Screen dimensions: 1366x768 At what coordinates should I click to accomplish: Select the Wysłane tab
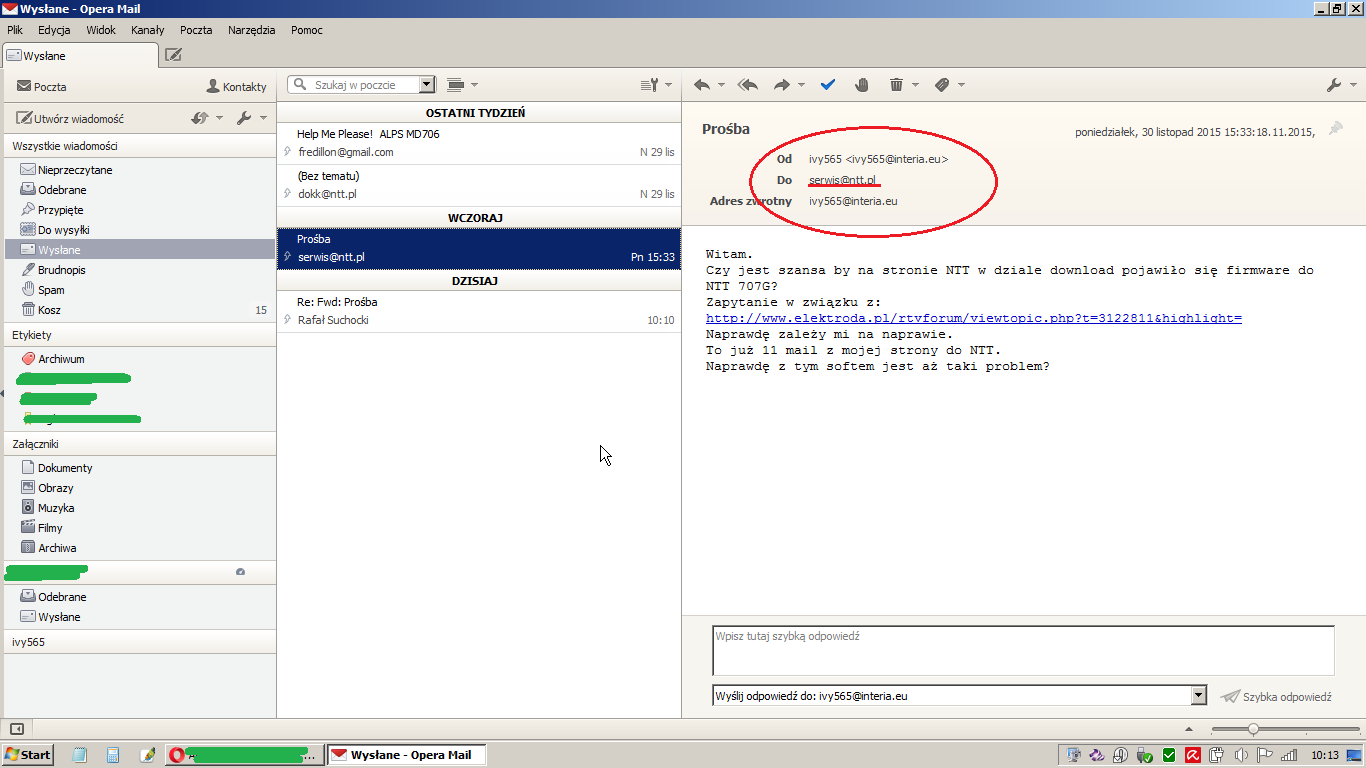[79, 55]
